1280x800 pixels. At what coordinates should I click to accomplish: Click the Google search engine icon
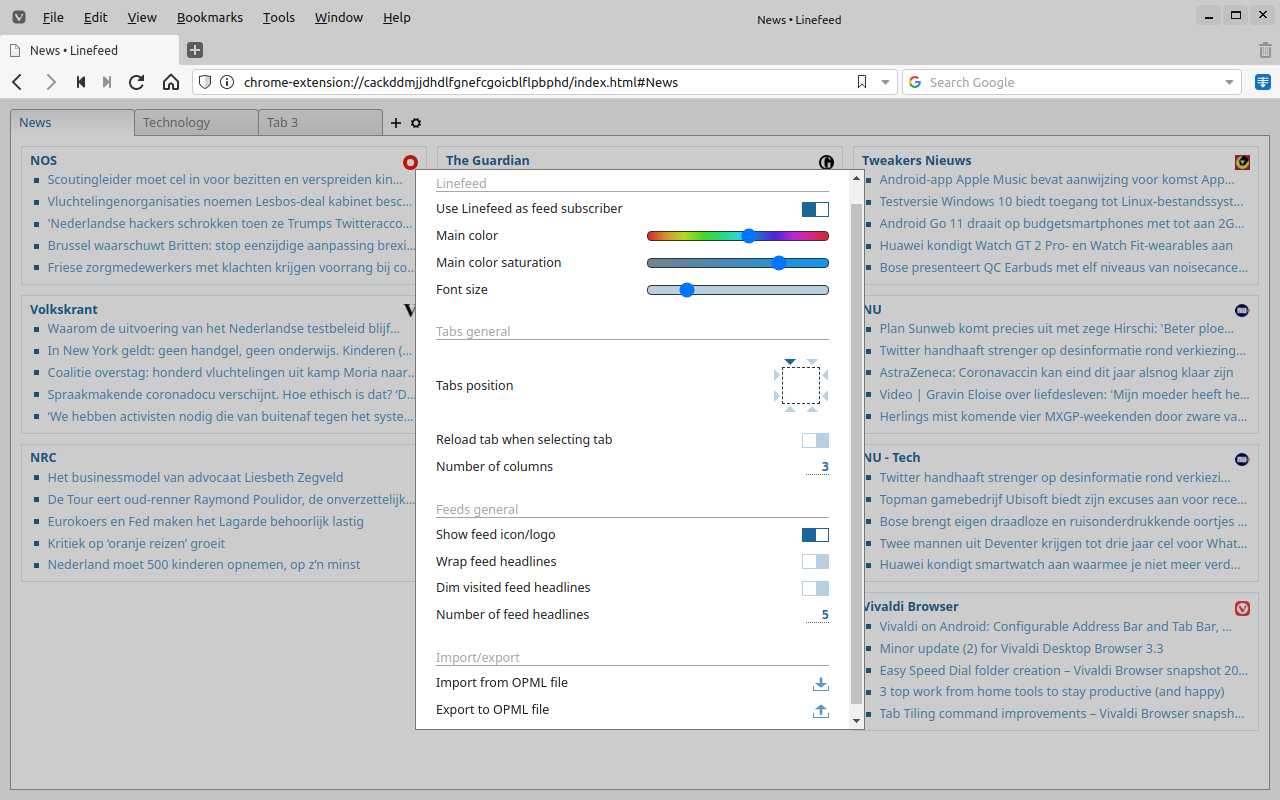[915, 82]
